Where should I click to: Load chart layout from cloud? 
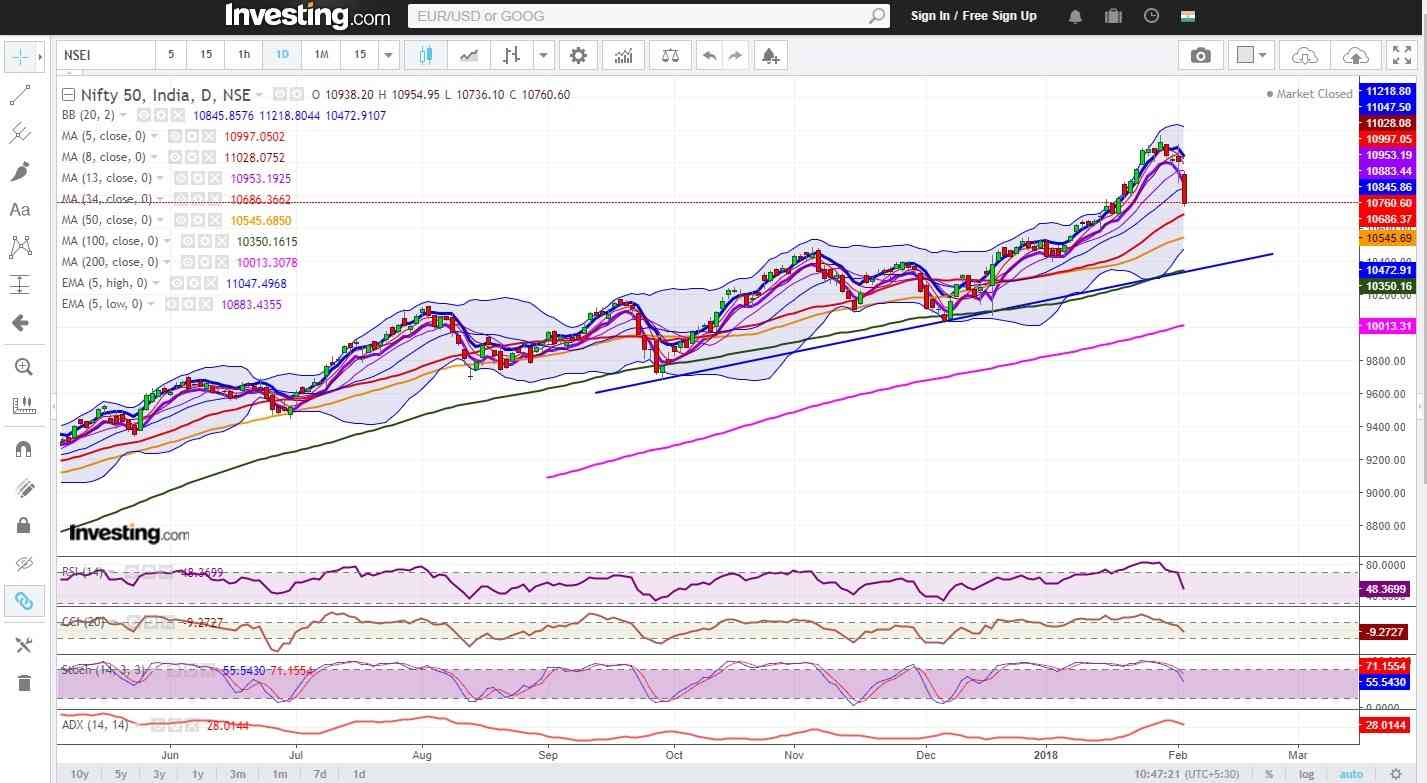tap(1304, 55)
